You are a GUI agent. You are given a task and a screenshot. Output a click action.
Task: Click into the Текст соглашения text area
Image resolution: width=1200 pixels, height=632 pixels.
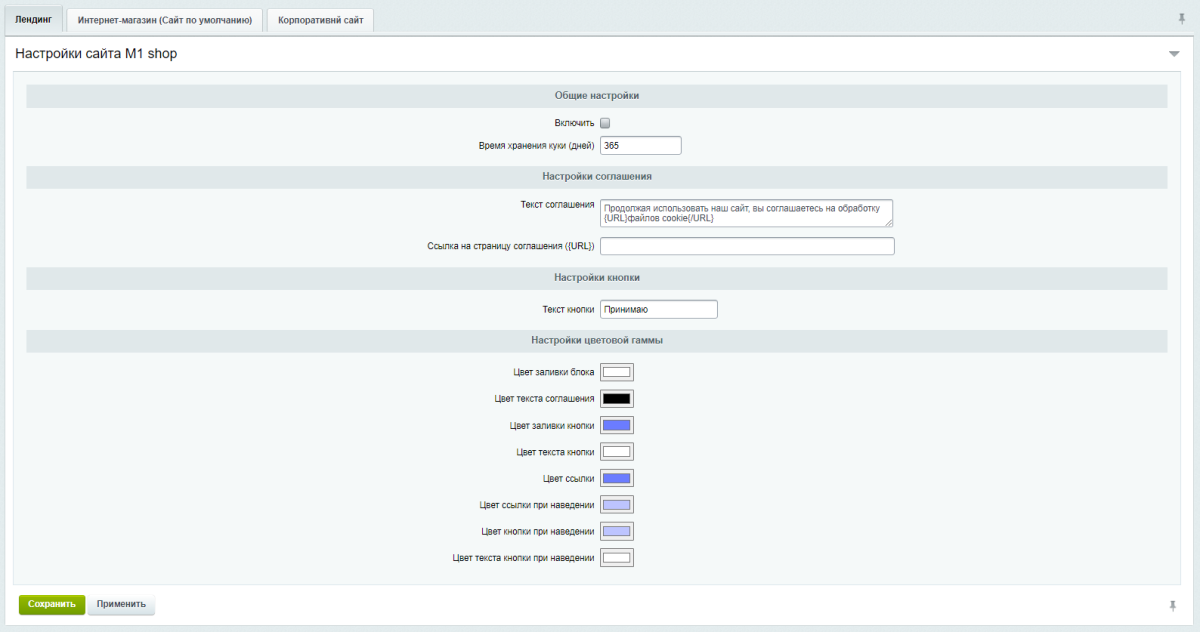[x=745, y=213]
